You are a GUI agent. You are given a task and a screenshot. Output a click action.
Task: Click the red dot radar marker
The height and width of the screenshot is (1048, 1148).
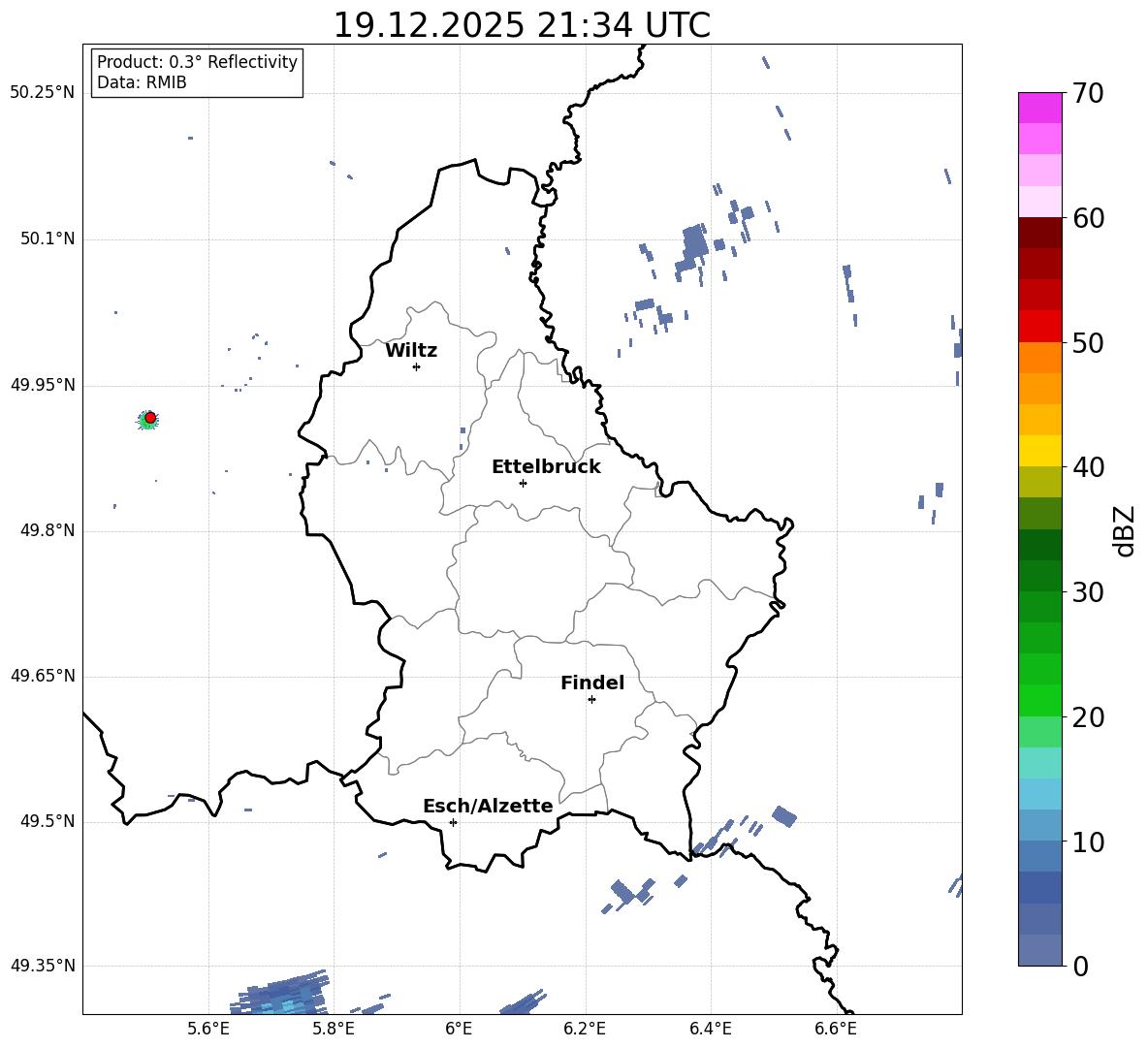150,418
